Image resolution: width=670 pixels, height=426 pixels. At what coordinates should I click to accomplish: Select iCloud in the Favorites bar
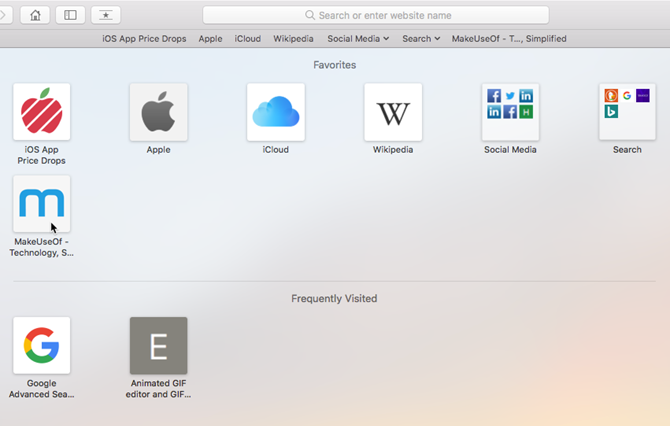point(247,39)
